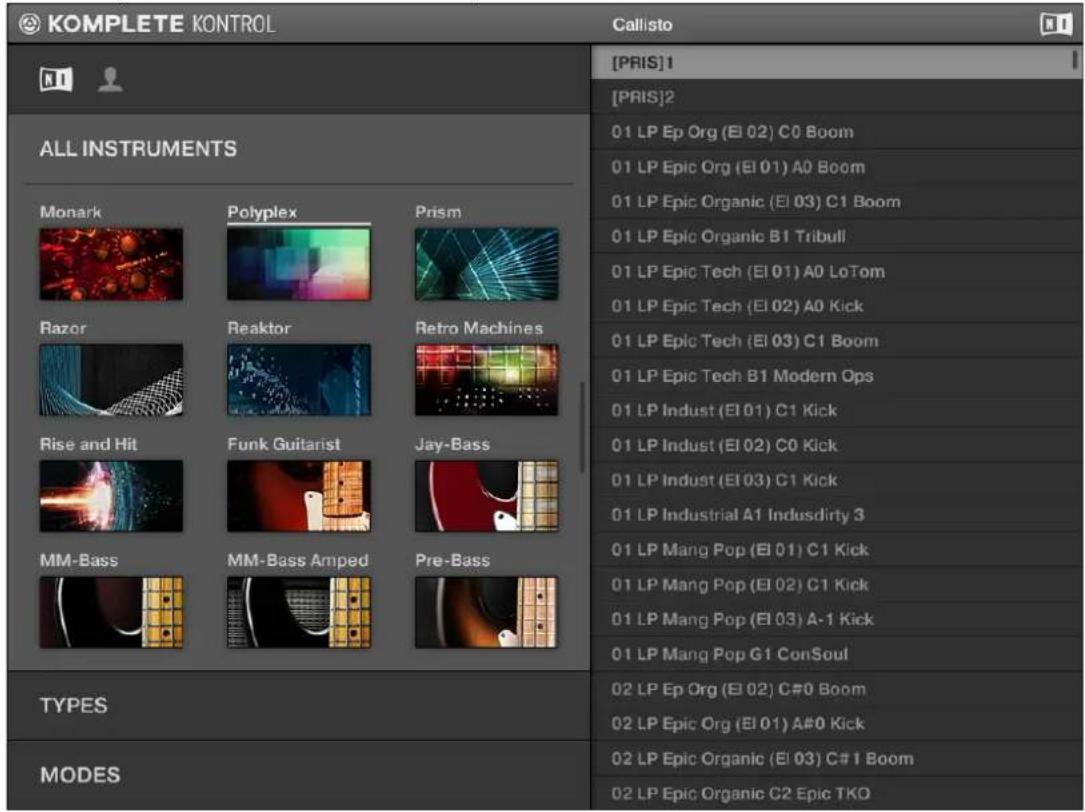This screenshot has width=1085, height=812.
Task: Choose 01 LP Indust (El 03) C1 Kick
Action: click(837, 480)
